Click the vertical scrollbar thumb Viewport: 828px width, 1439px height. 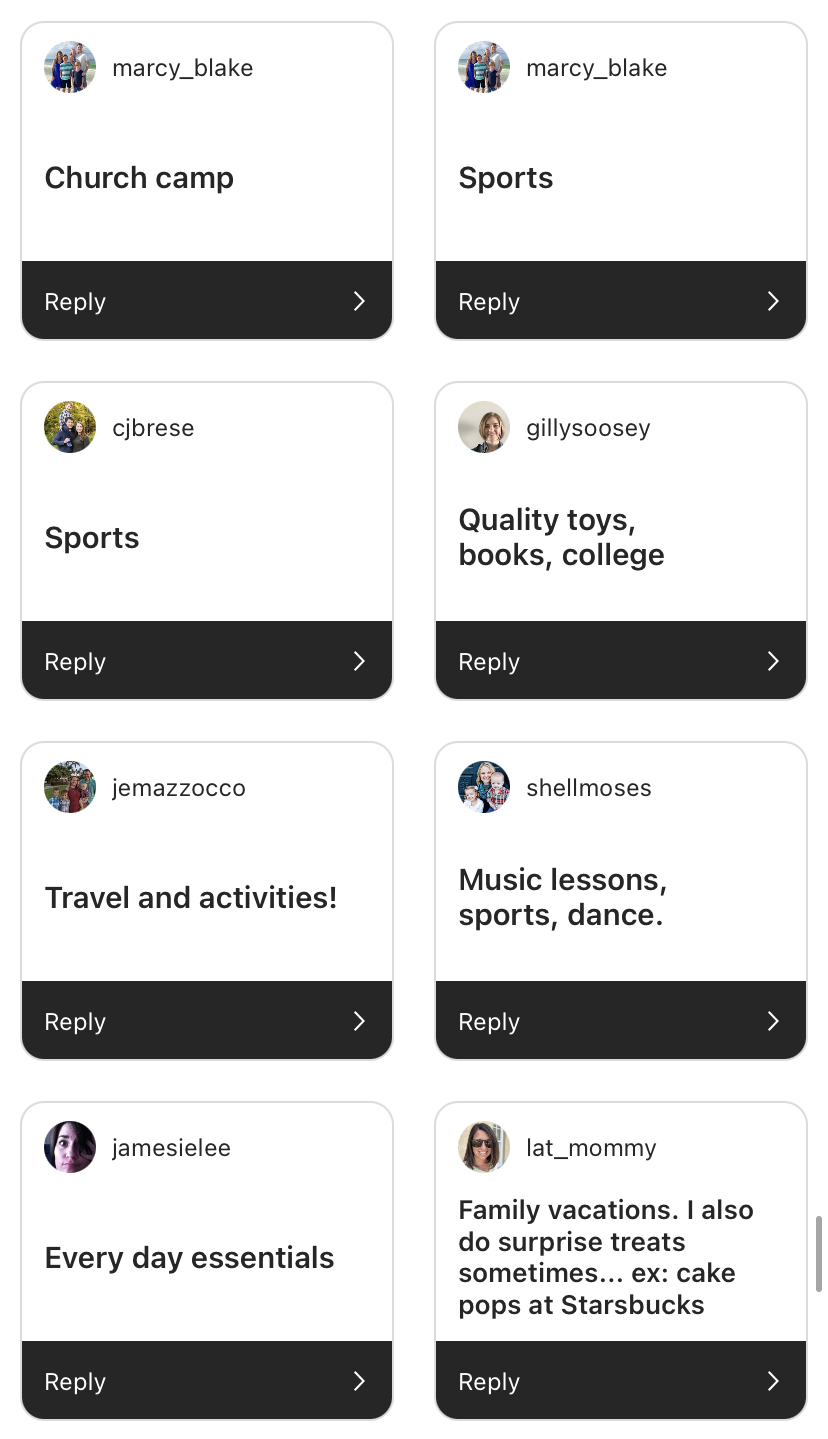(820, 1254)
